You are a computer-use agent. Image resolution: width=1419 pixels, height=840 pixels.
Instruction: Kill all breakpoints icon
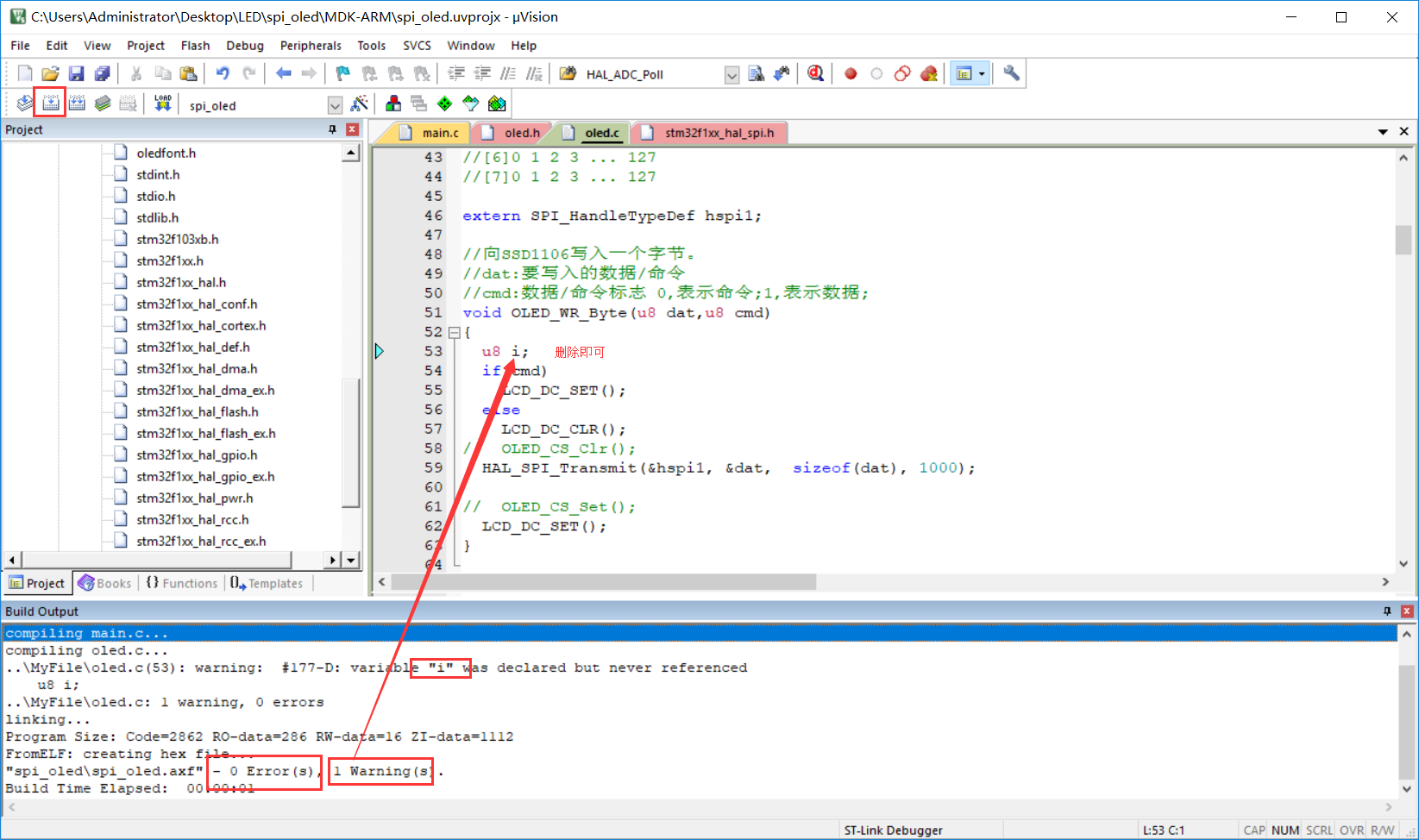click(x=928, y=74)
